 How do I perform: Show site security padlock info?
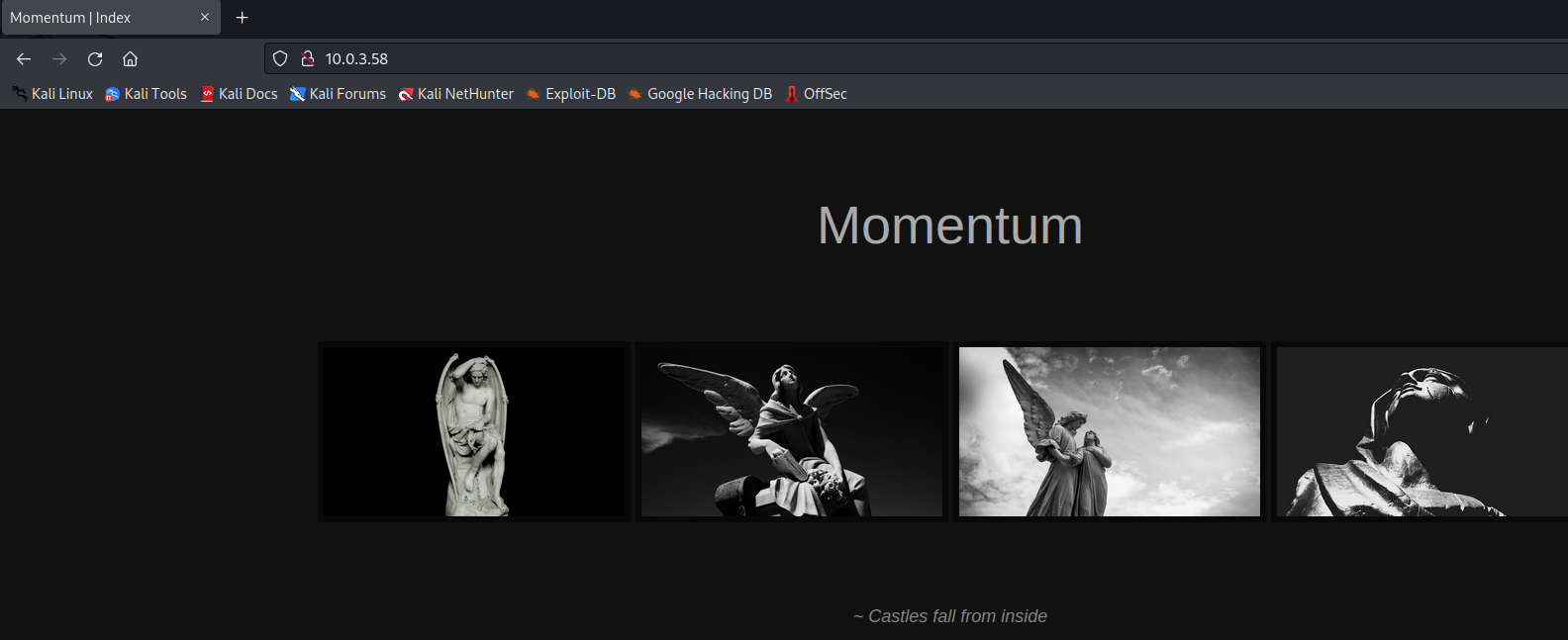pos(307,59)
